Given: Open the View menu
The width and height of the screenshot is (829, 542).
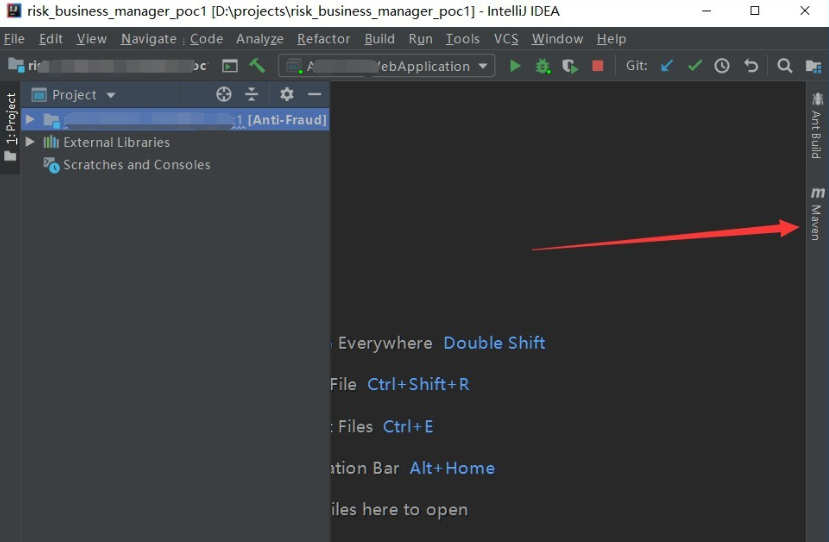Looking at the screenshot, I should [x=91, y=39].
